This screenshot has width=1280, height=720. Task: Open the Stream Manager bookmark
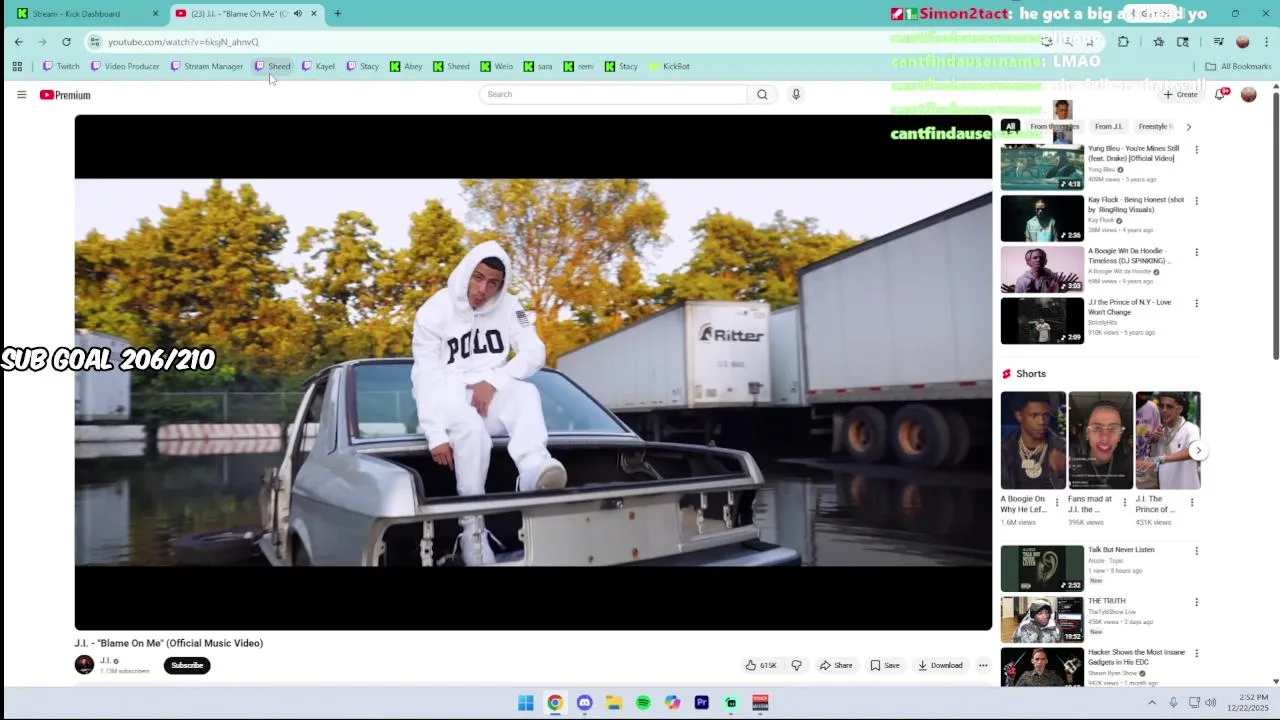tap(207, 66)
